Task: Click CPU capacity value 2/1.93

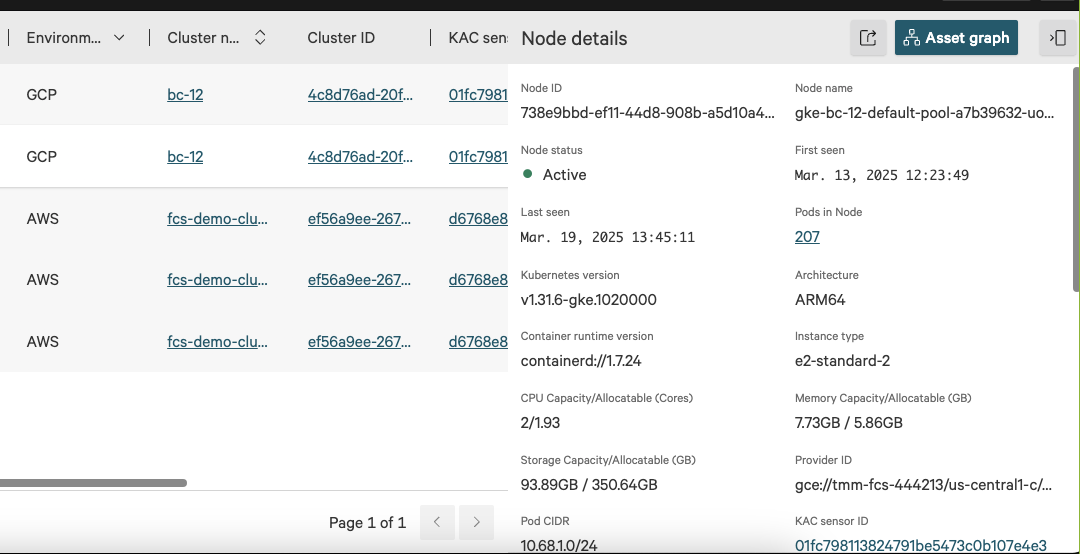Action: pos(540,423)
